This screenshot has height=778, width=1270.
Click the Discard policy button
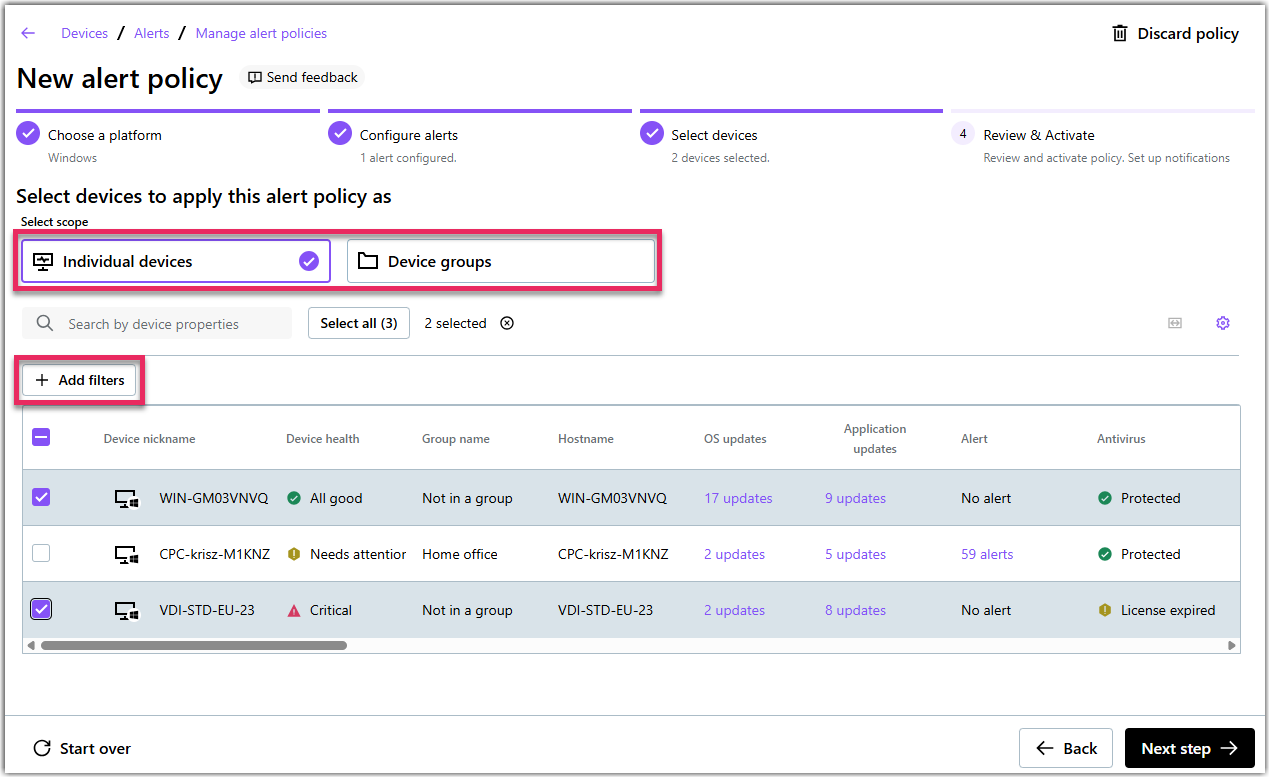click(x=1175, y=33)
